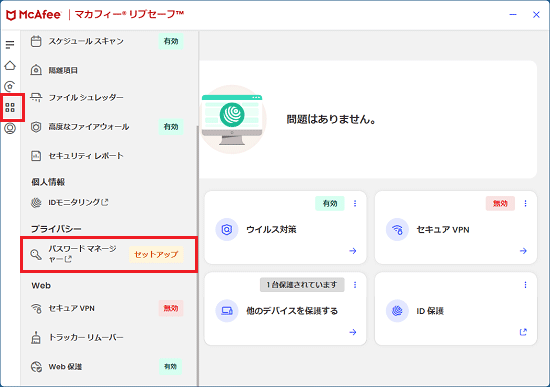This screenshot has width=550, height=387.
Task: Minimize the McAfee window
Action: [x=513, y=15]
